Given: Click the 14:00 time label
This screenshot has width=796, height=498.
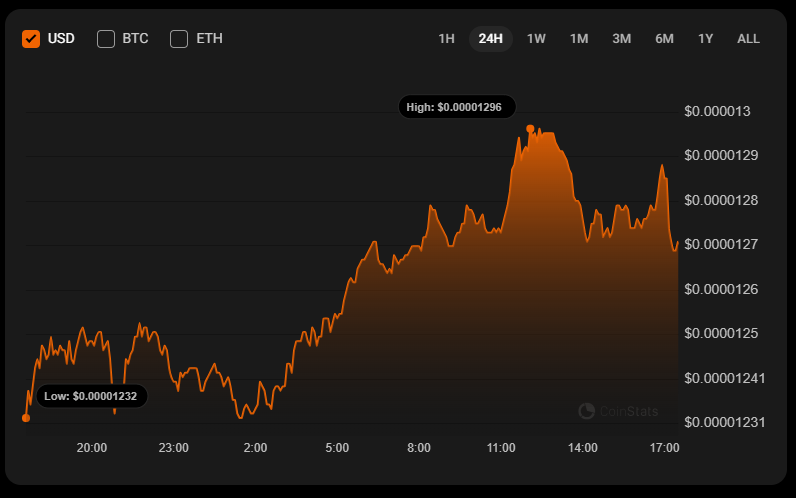Looking at the screenshot, I should click(583, 448).
